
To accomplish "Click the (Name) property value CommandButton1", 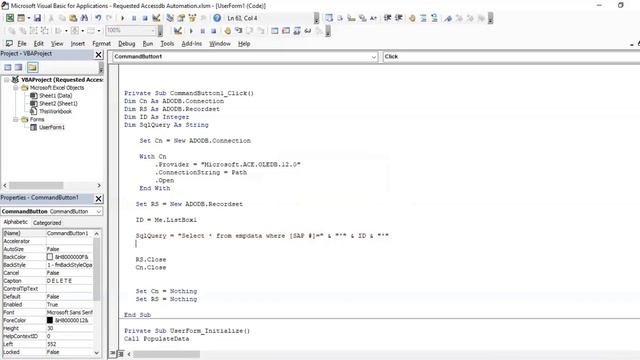I will pyautogui.click(x=69, y=233).
